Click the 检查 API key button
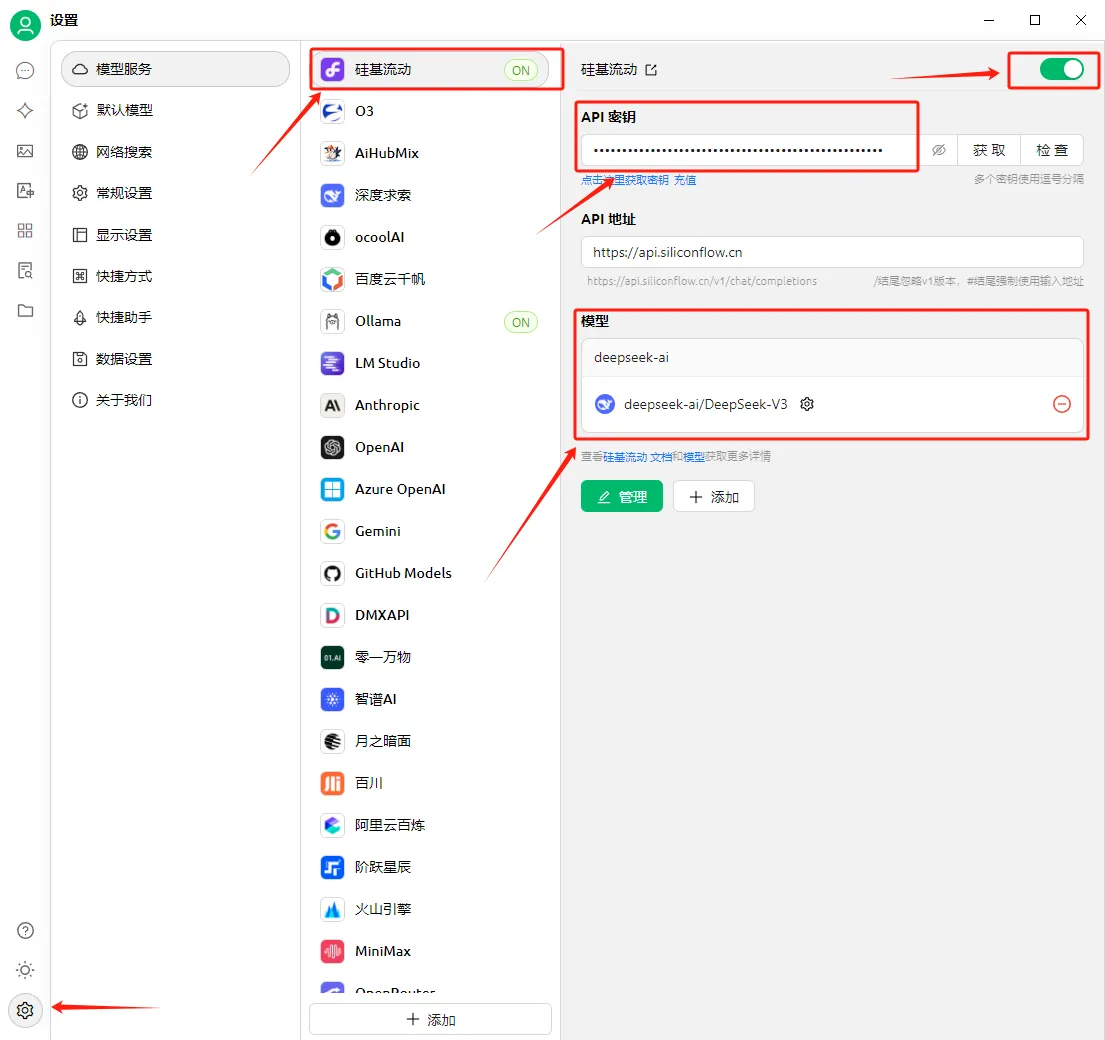The height and width of the screenshot is (1040, 1105). [x=1051, y=150]
